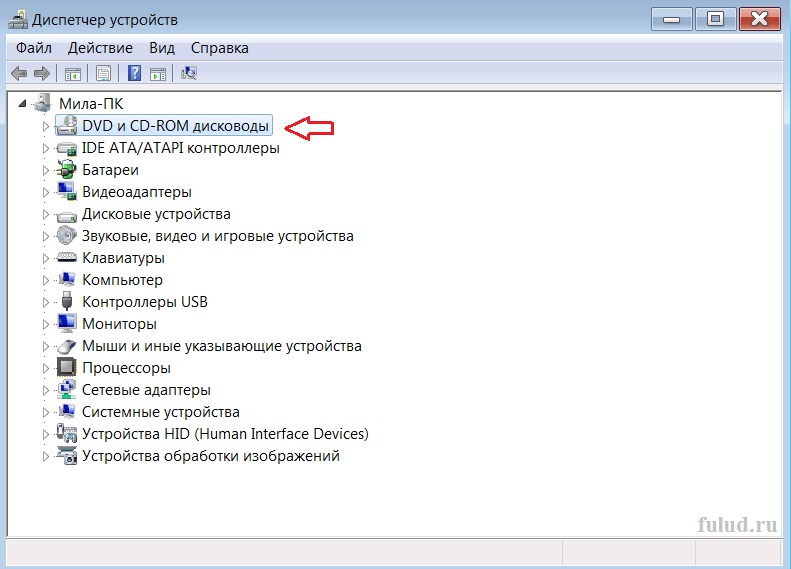Select Устройства обработки изображений item

click(211, 456)
